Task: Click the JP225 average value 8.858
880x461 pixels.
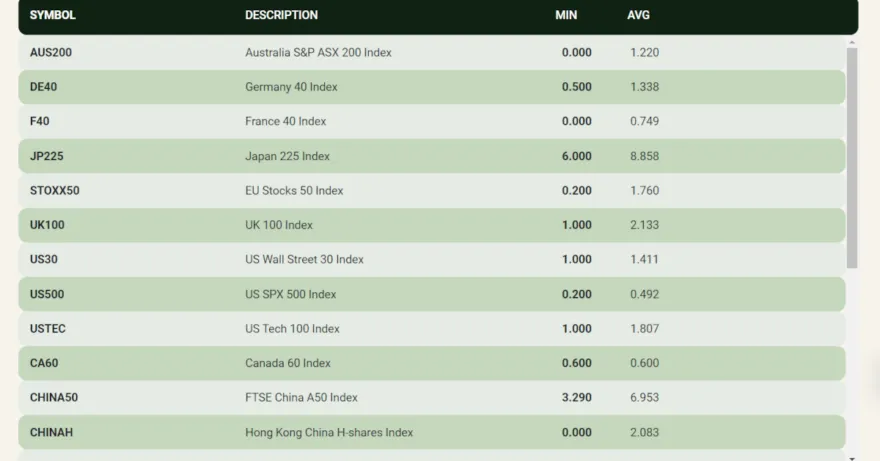Action: point(644,156)
